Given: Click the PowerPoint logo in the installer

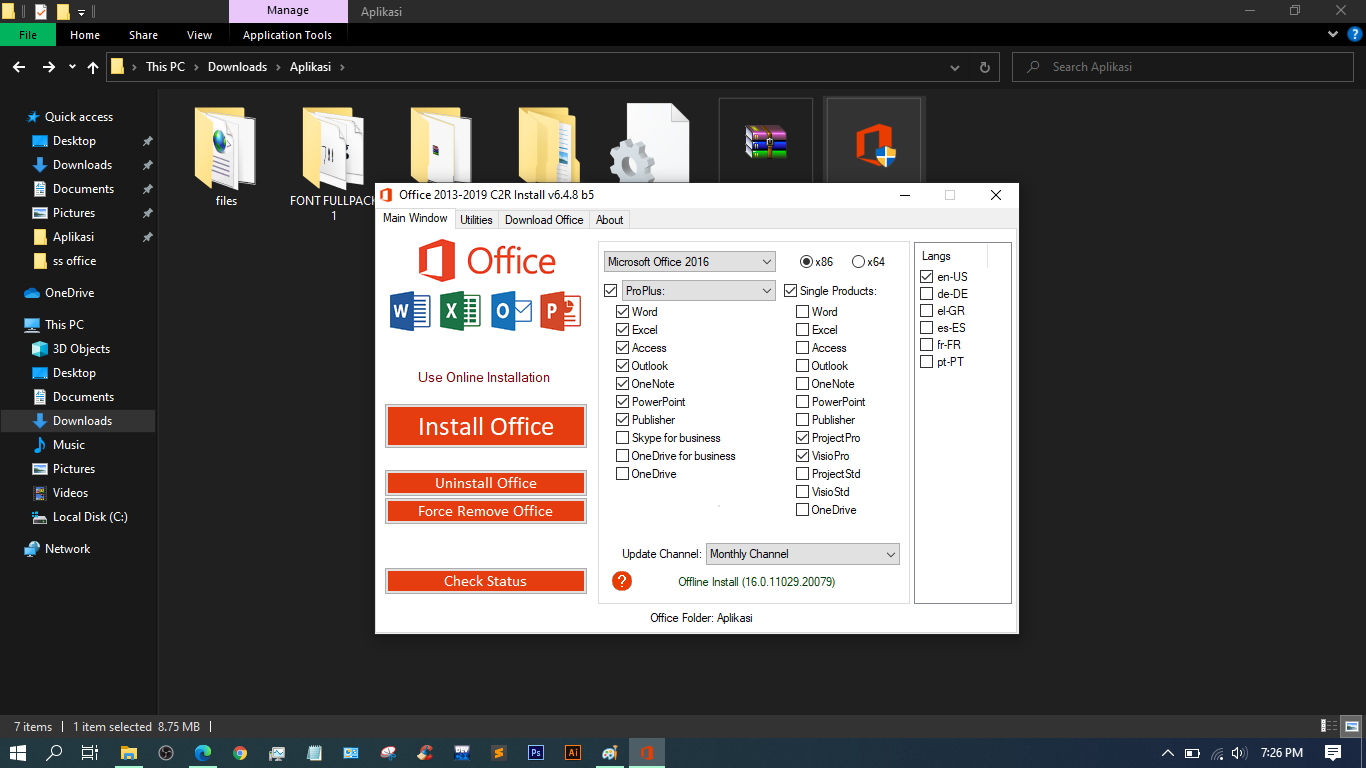Looking at the screenshot, I should coord(561,311).
